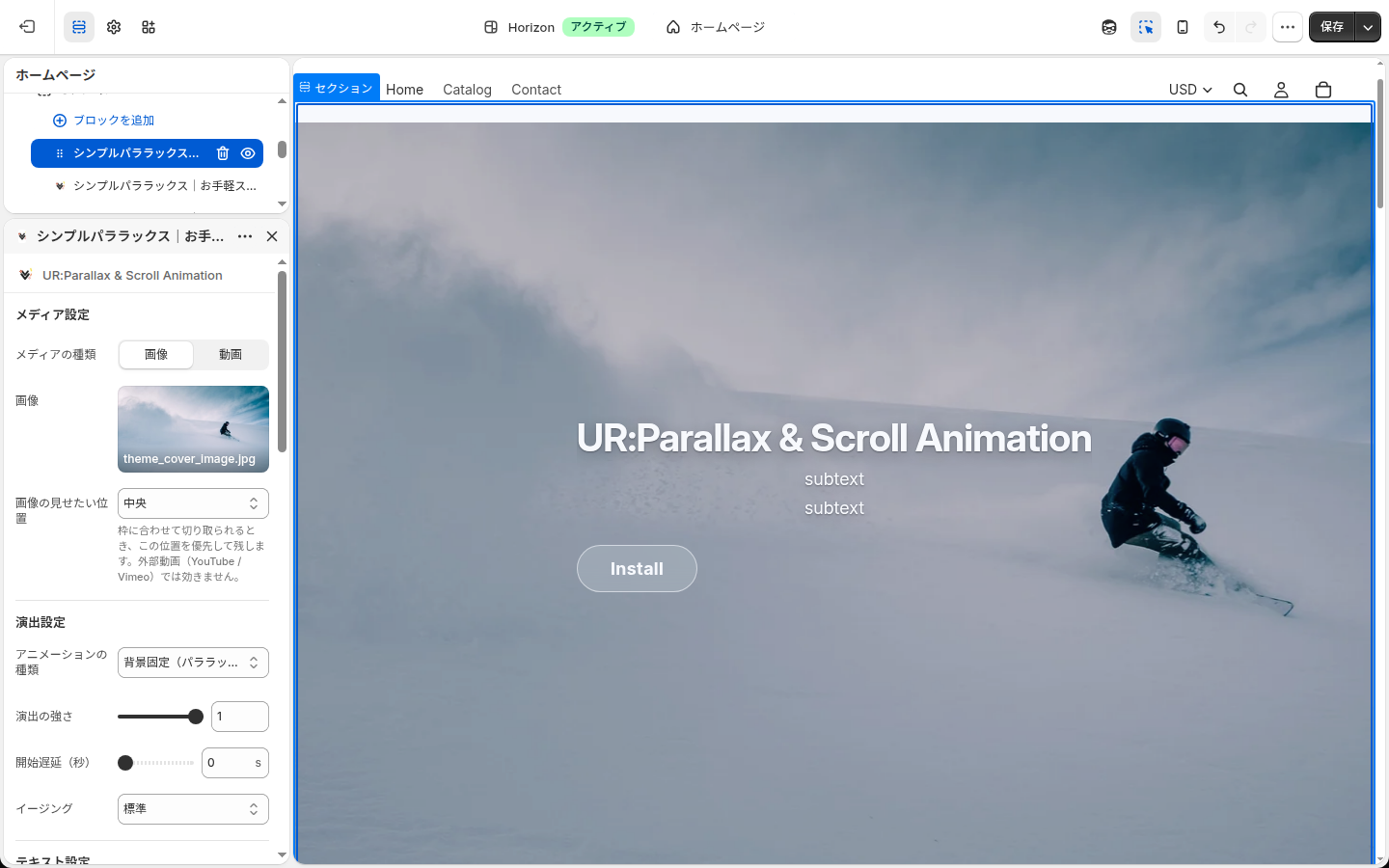Expand the イージング dropdown
This screenshot has height=868, width=1389.
(x=193, y=809)
